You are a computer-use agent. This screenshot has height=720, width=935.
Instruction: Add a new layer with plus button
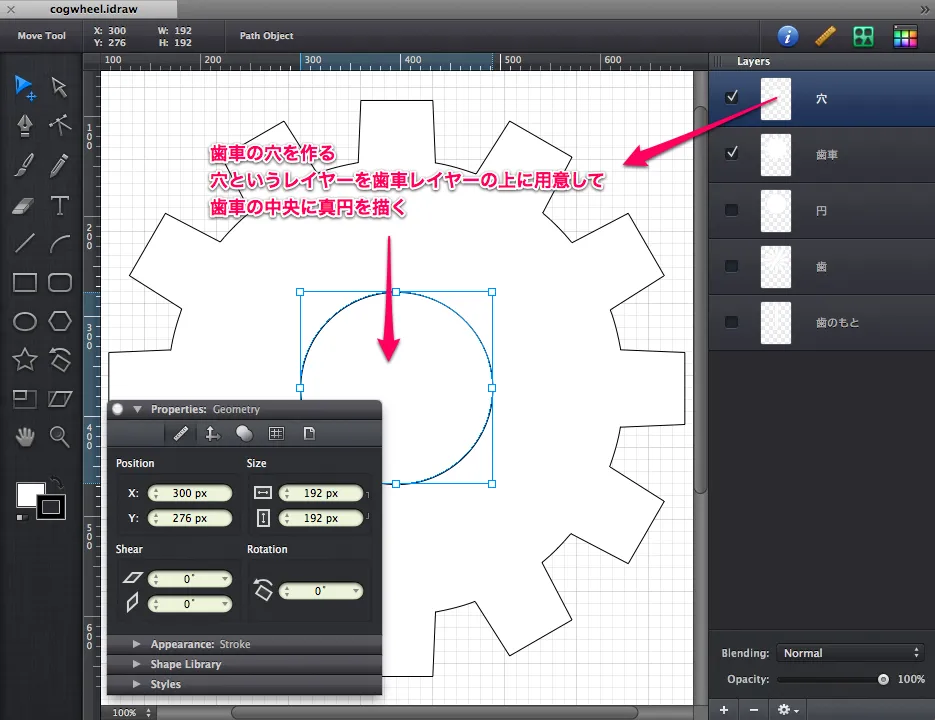tap(724, 709)
